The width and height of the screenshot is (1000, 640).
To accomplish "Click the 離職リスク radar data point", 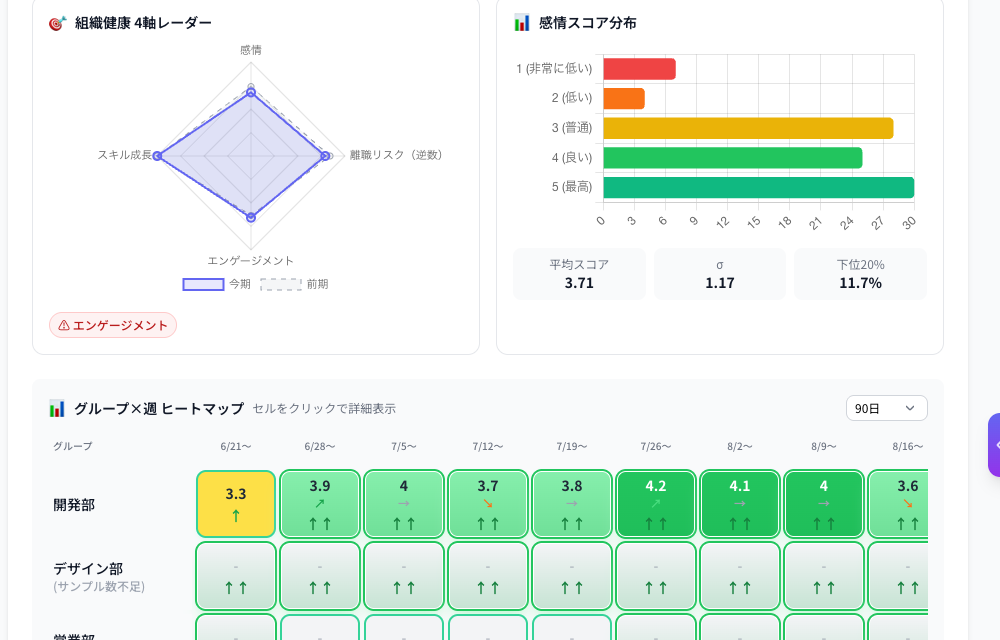I will coord(325,156).
